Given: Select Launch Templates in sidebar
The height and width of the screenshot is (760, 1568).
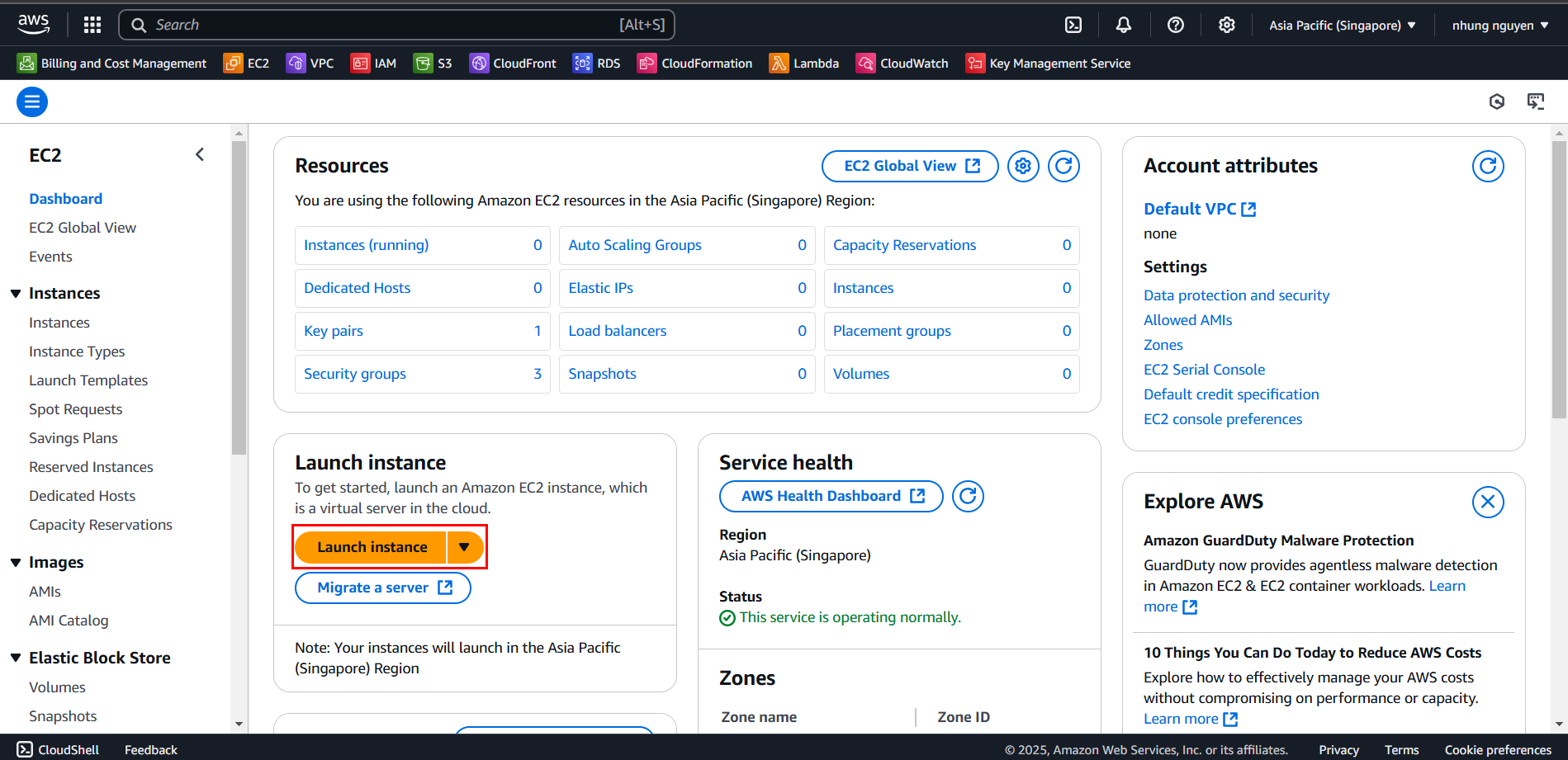Looking at the screenshot, I should click(88, 380).
